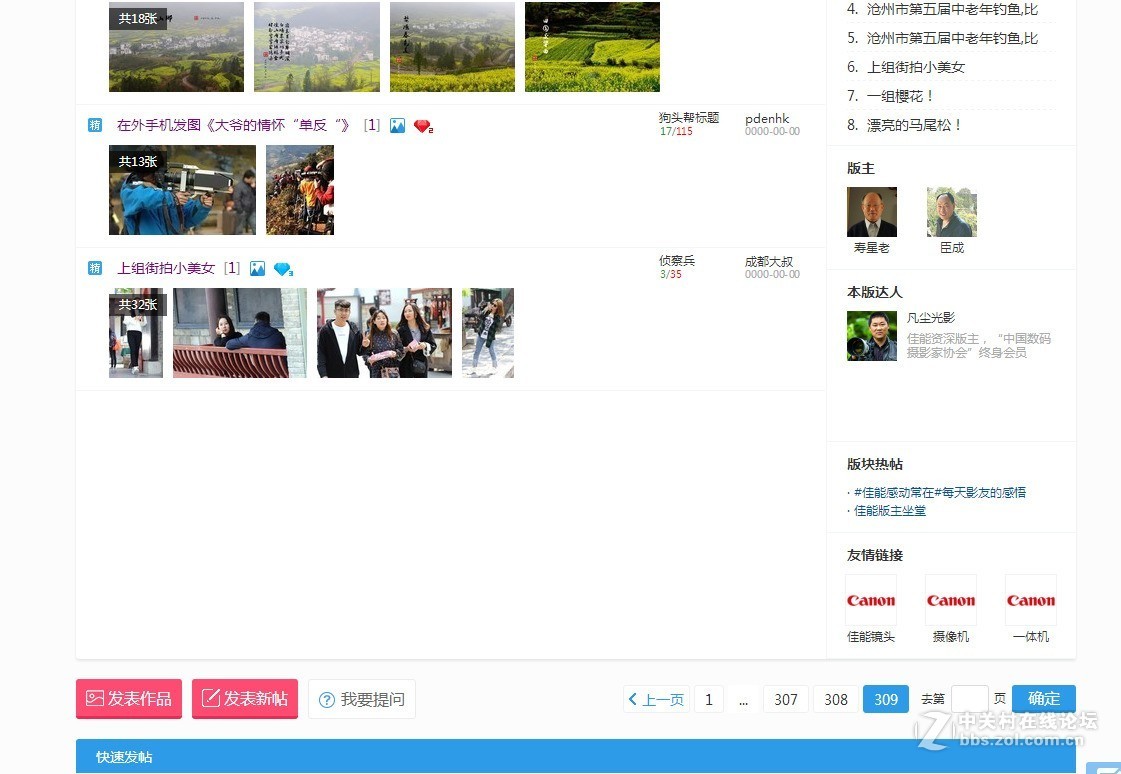Click the red heart rating icon on 大爷的情怀 thread

pyautogui.click(x=420, y=125)
